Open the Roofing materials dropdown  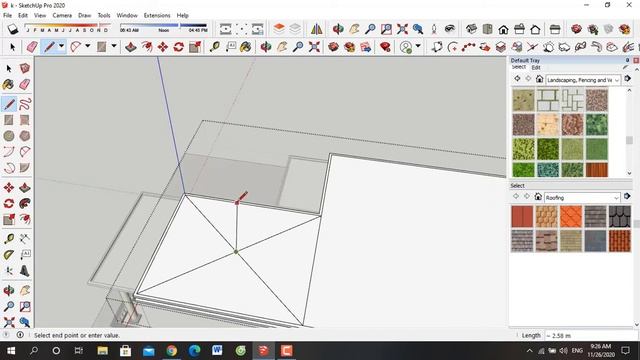[x=582, y=198]
